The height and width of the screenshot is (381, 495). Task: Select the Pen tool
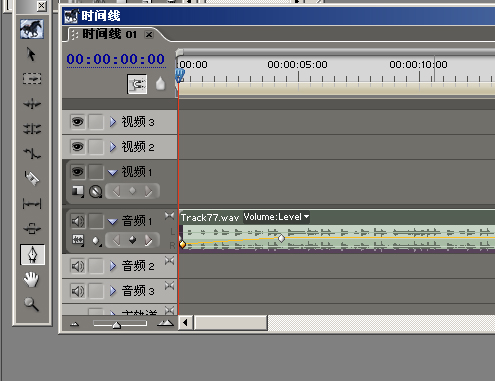click(x=32, y=255)
